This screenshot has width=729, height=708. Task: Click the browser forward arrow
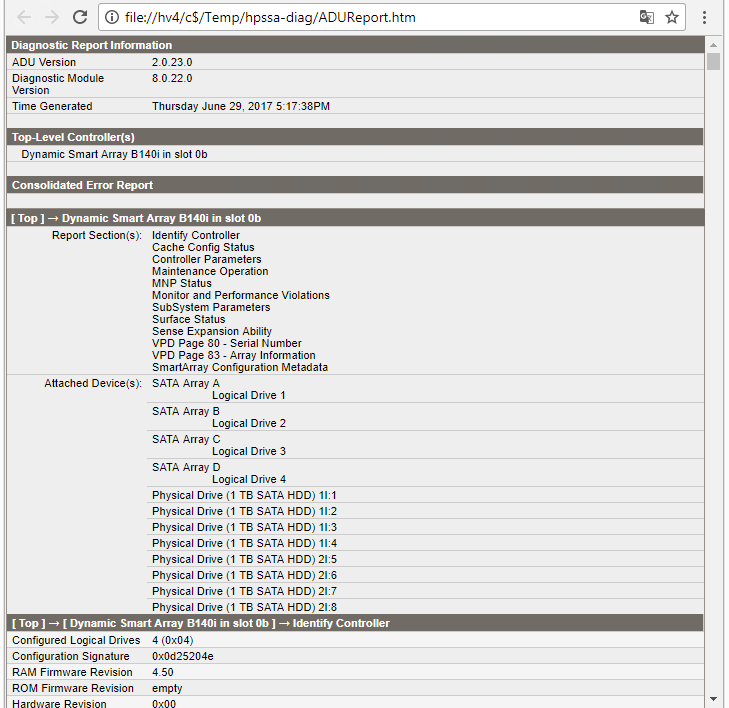(52, 17)
